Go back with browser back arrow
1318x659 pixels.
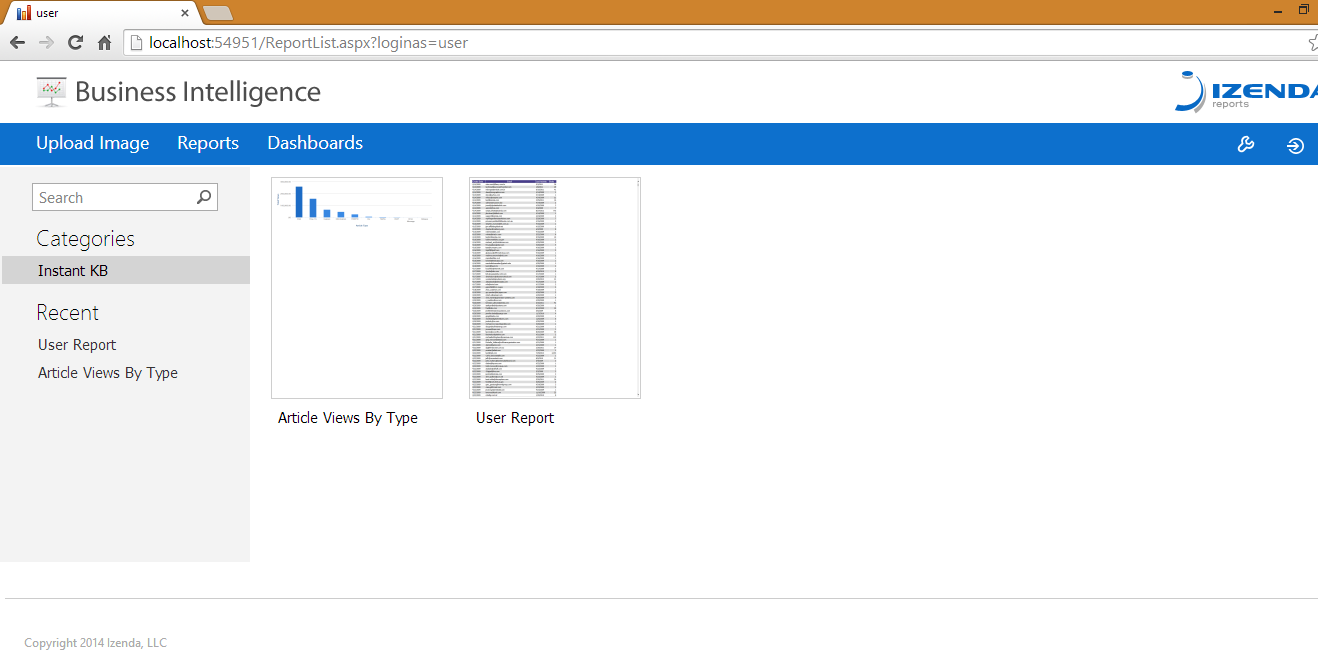(17, 42)
